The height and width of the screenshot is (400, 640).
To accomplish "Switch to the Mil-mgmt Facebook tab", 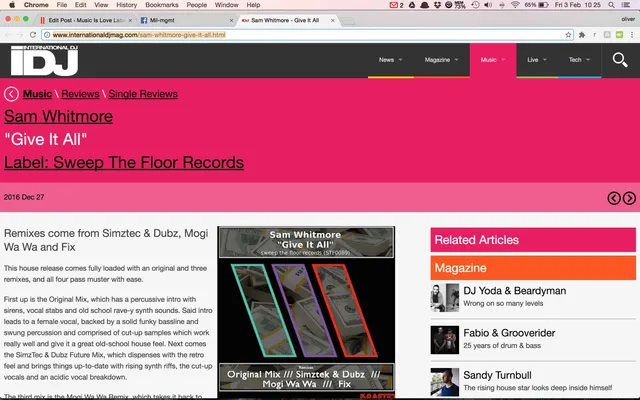I will click(186, 20).
